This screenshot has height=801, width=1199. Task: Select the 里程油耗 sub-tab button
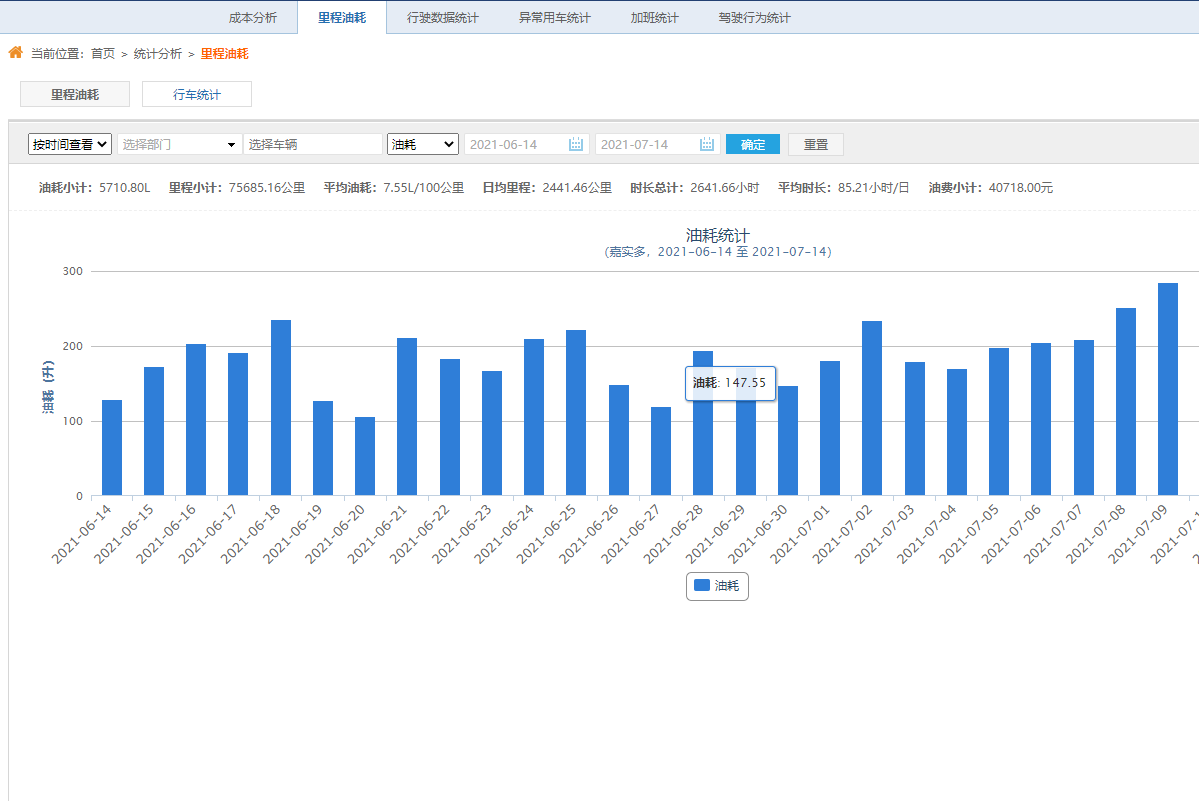tap(75, 95)
